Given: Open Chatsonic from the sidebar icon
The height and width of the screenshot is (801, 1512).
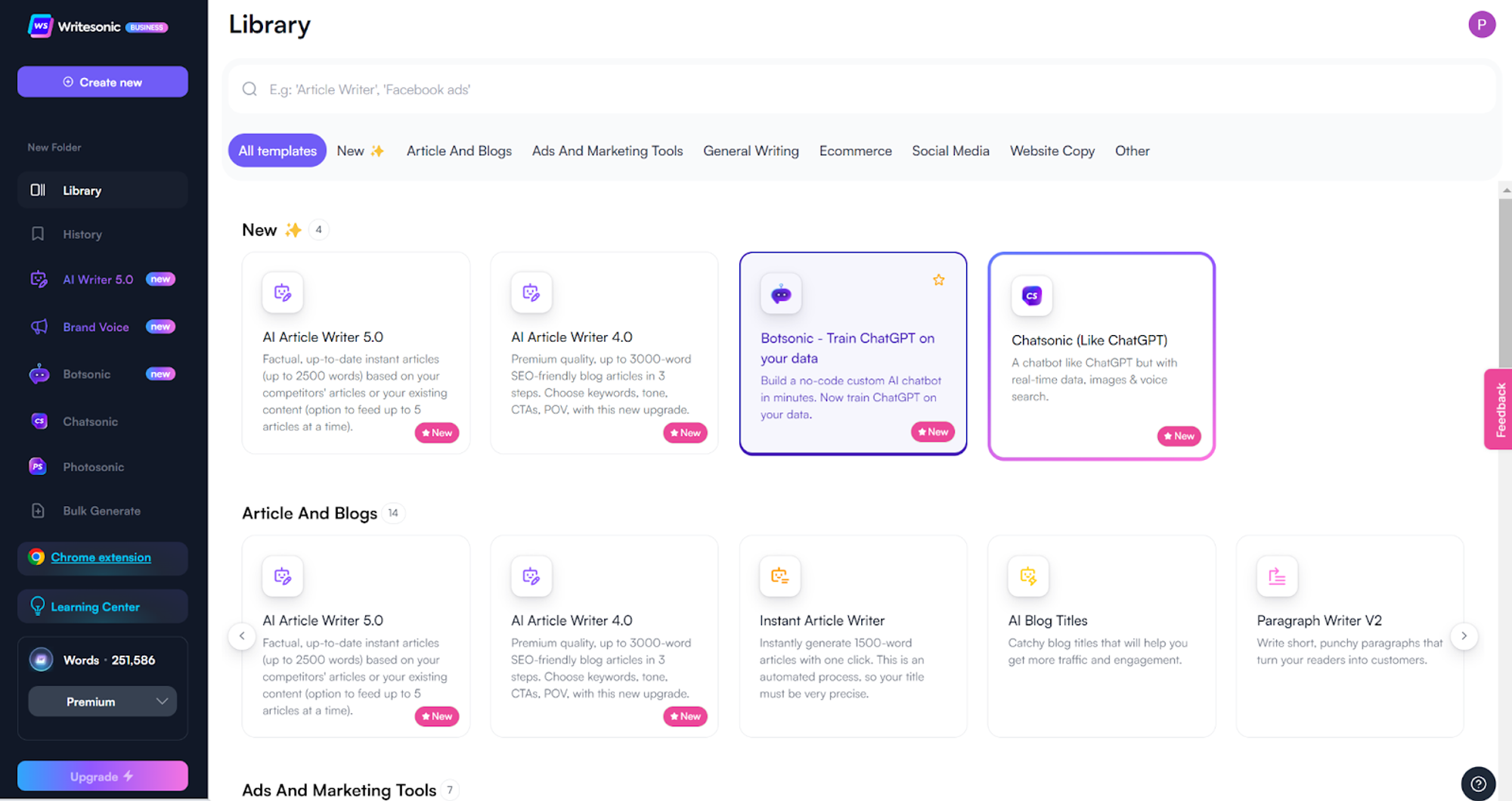Looking at the screenshot, I should tap(39, 421).
